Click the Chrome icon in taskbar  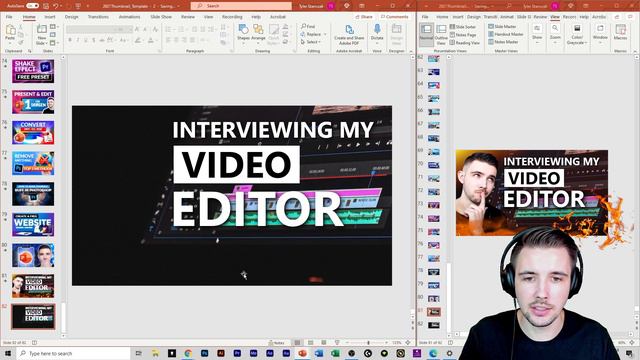point(188,353)
